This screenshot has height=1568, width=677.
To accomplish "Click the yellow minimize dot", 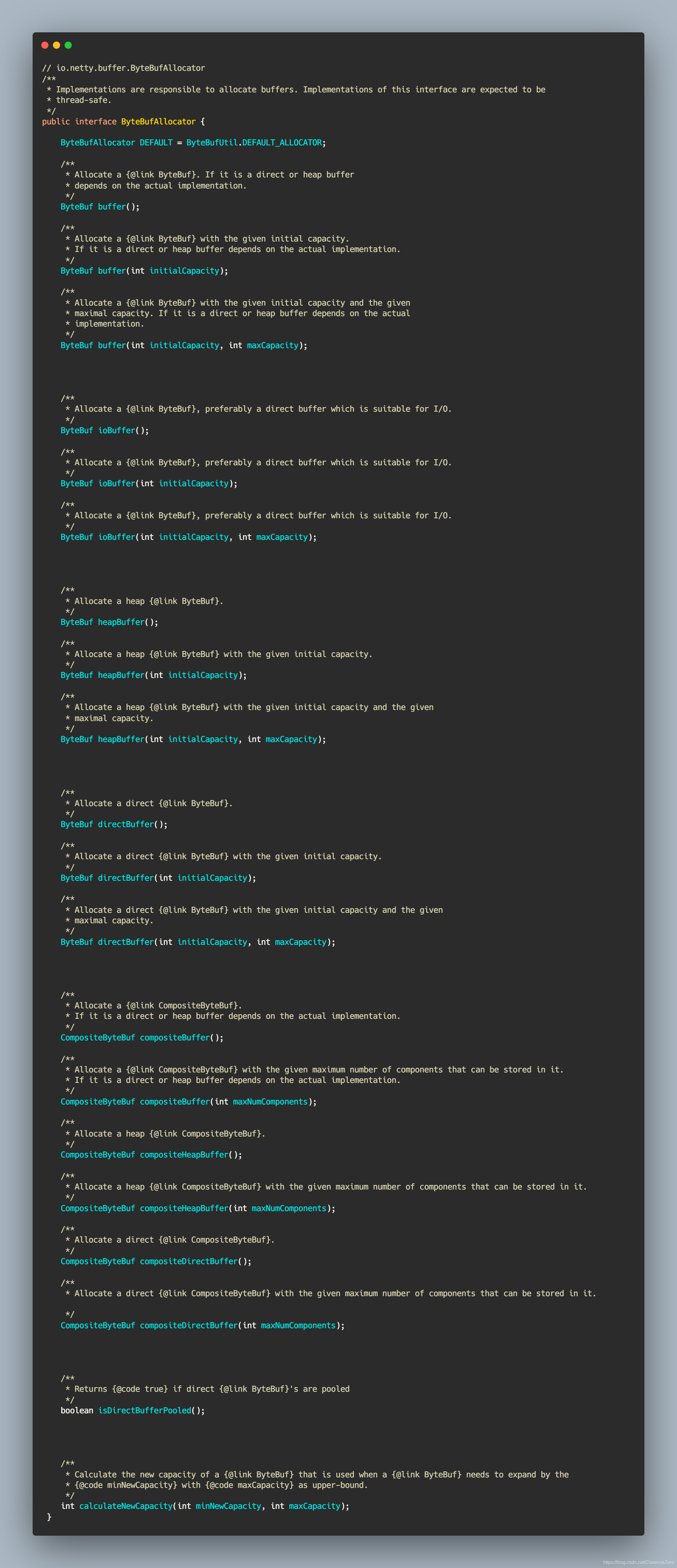I will coord(57,45).
